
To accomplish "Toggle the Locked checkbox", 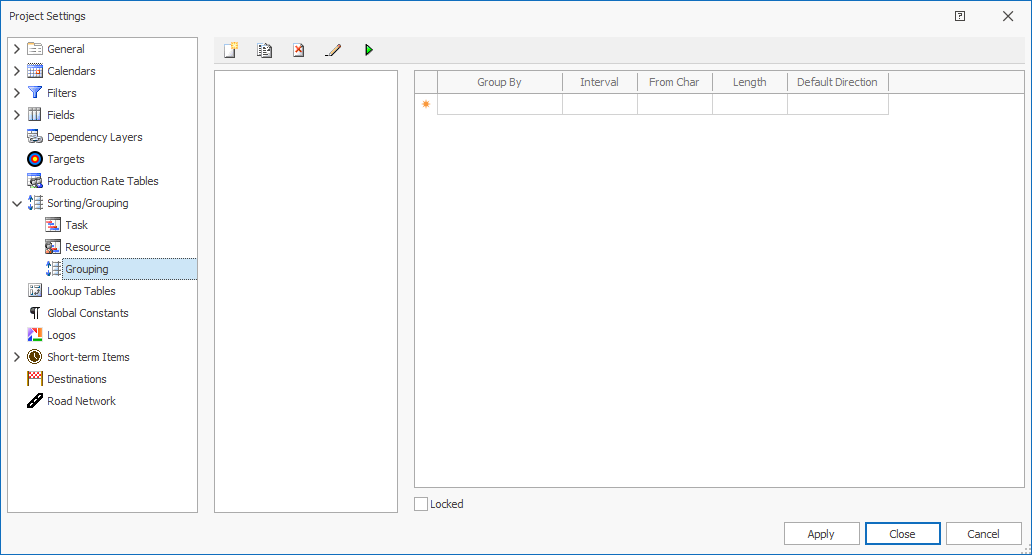I will tap(422, 504).
